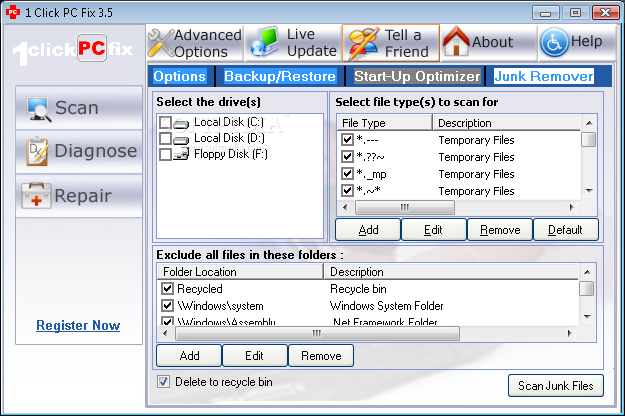The image size is (625, 416).
Task: Open the Tell a Friend section
Action: 391,43
